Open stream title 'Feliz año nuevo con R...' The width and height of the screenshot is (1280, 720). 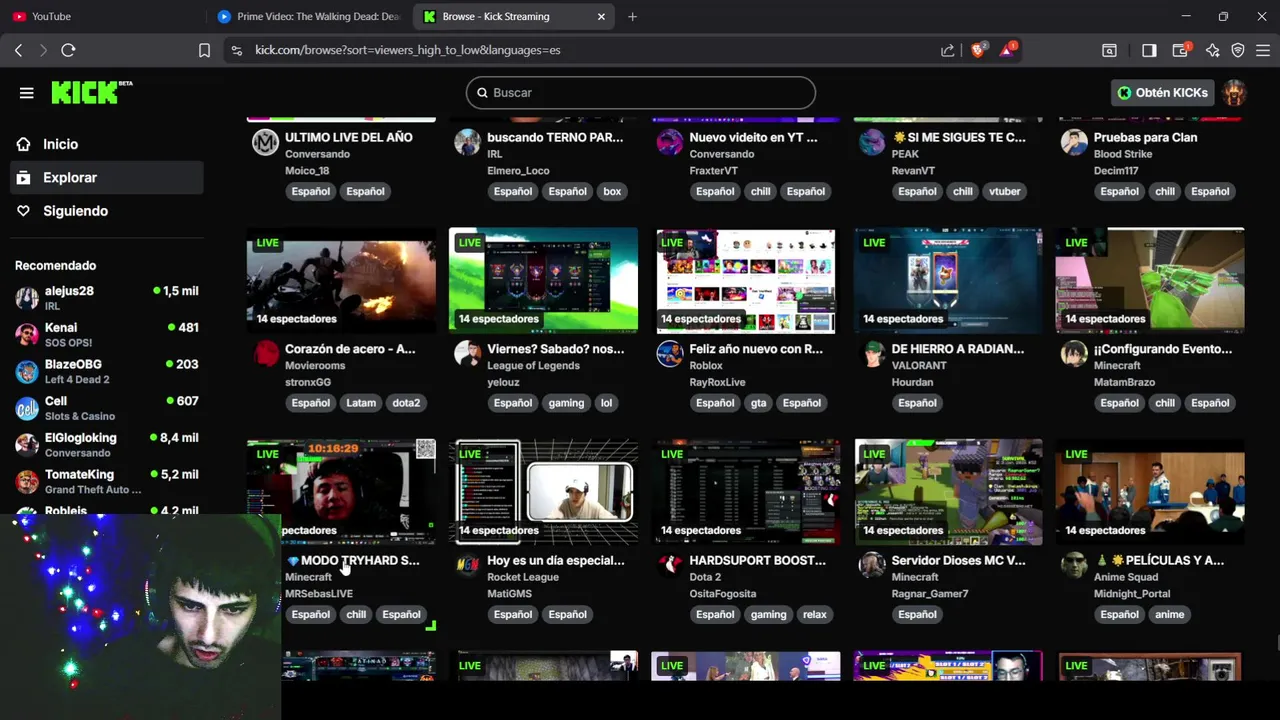(x=756, y=349)
